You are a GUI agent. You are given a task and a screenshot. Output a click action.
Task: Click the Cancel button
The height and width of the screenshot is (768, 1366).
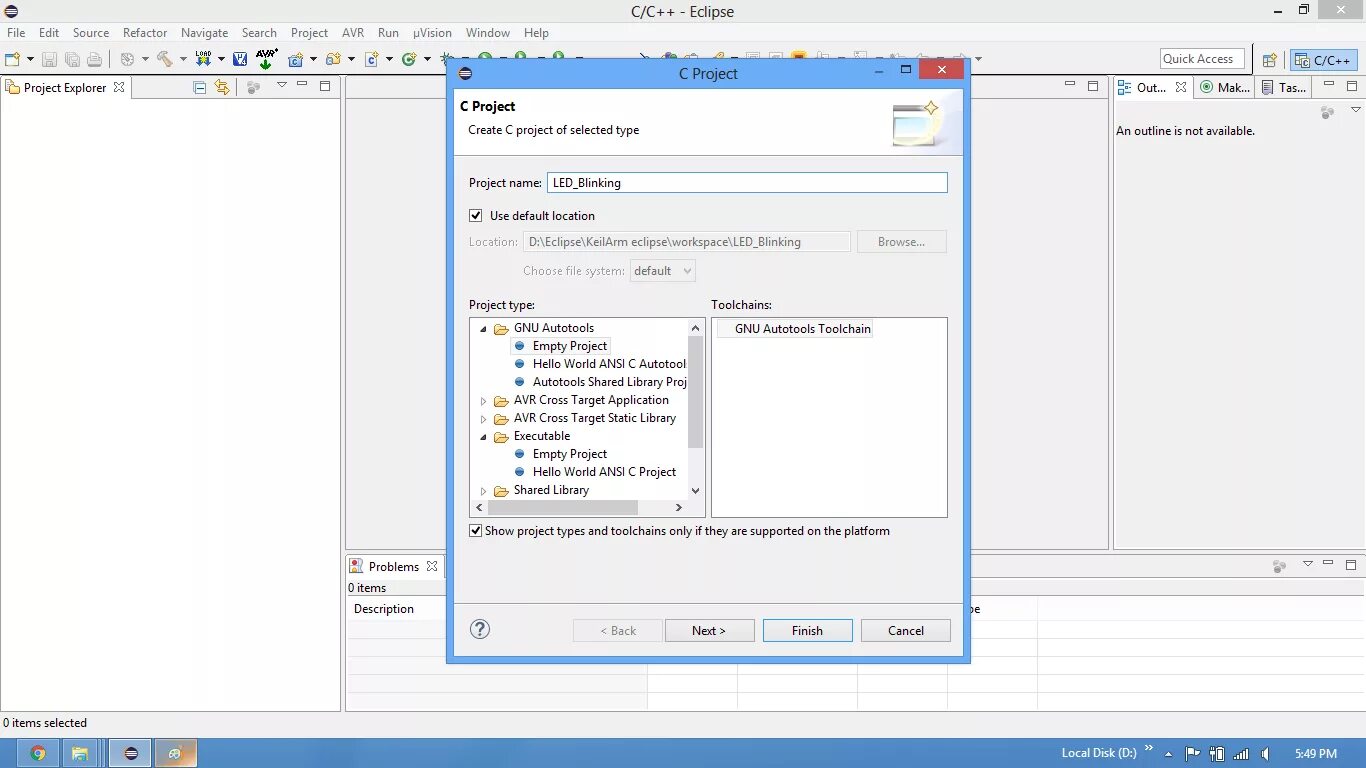[906, 630]
